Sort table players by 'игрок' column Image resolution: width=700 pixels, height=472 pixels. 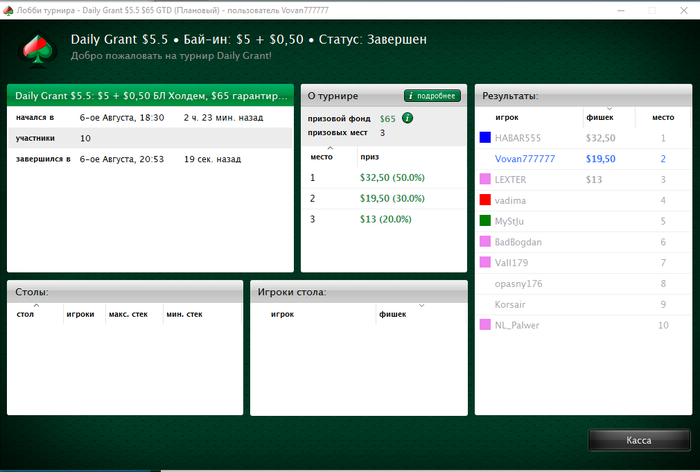coord(313,314)
